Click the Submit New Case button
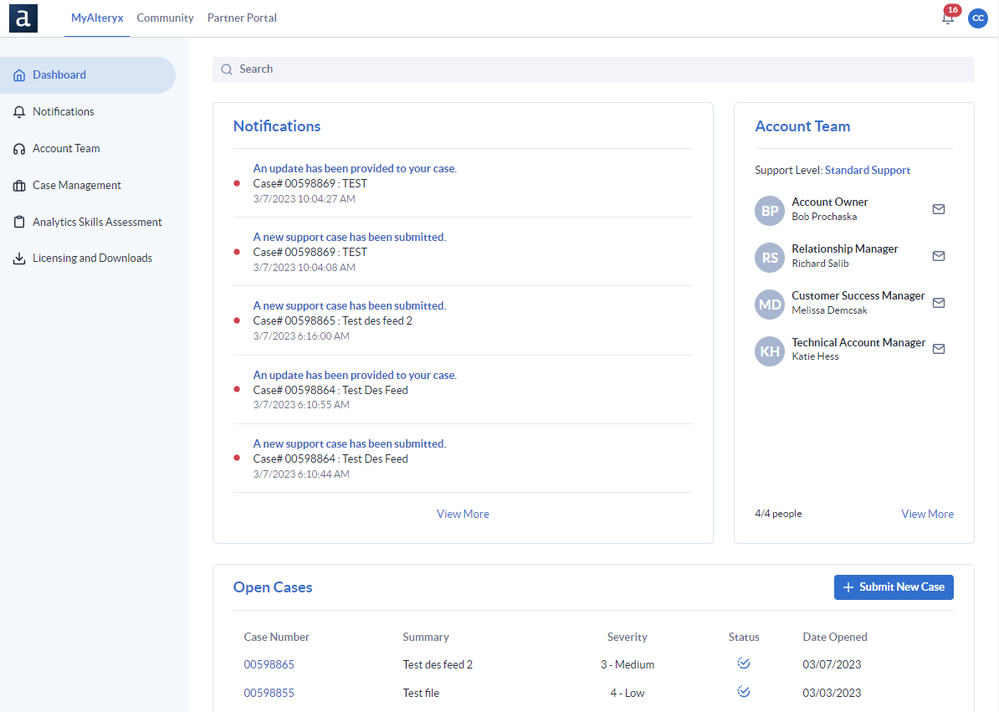The image size is (999, 712). pos(893,587)
